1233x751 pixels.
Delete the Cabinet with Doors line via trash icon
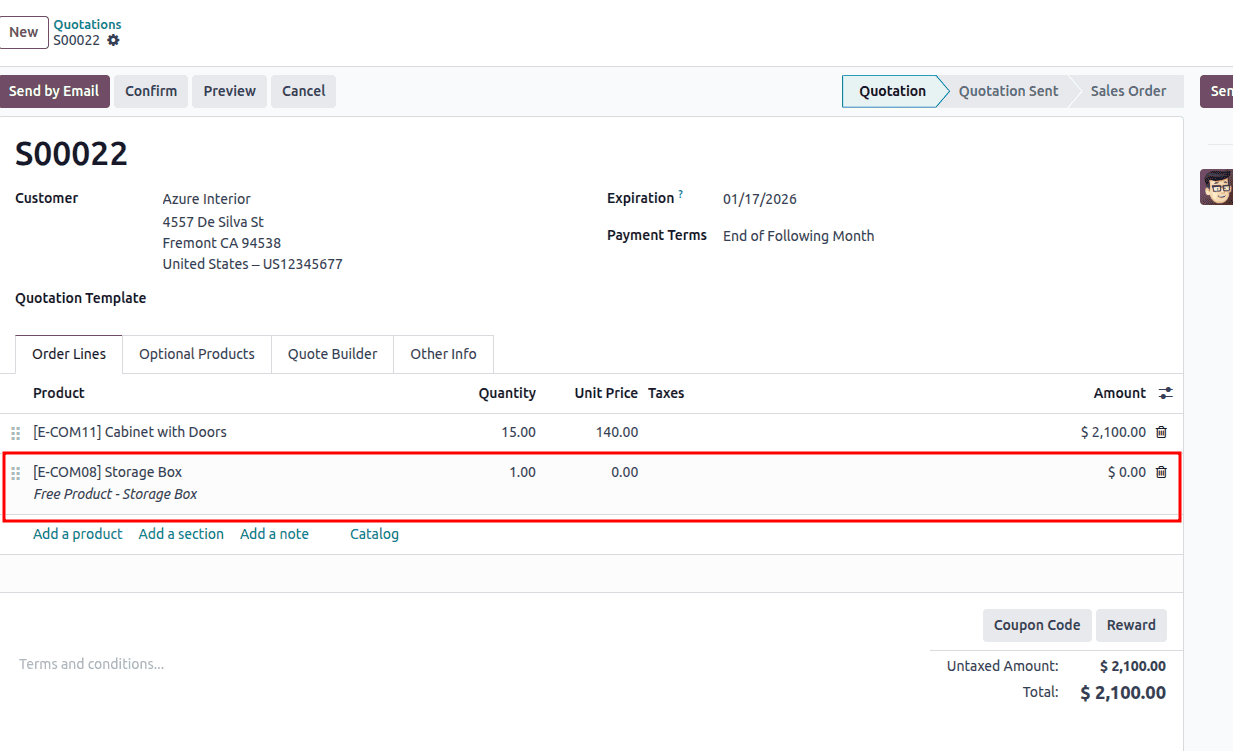pos(1161,432)
